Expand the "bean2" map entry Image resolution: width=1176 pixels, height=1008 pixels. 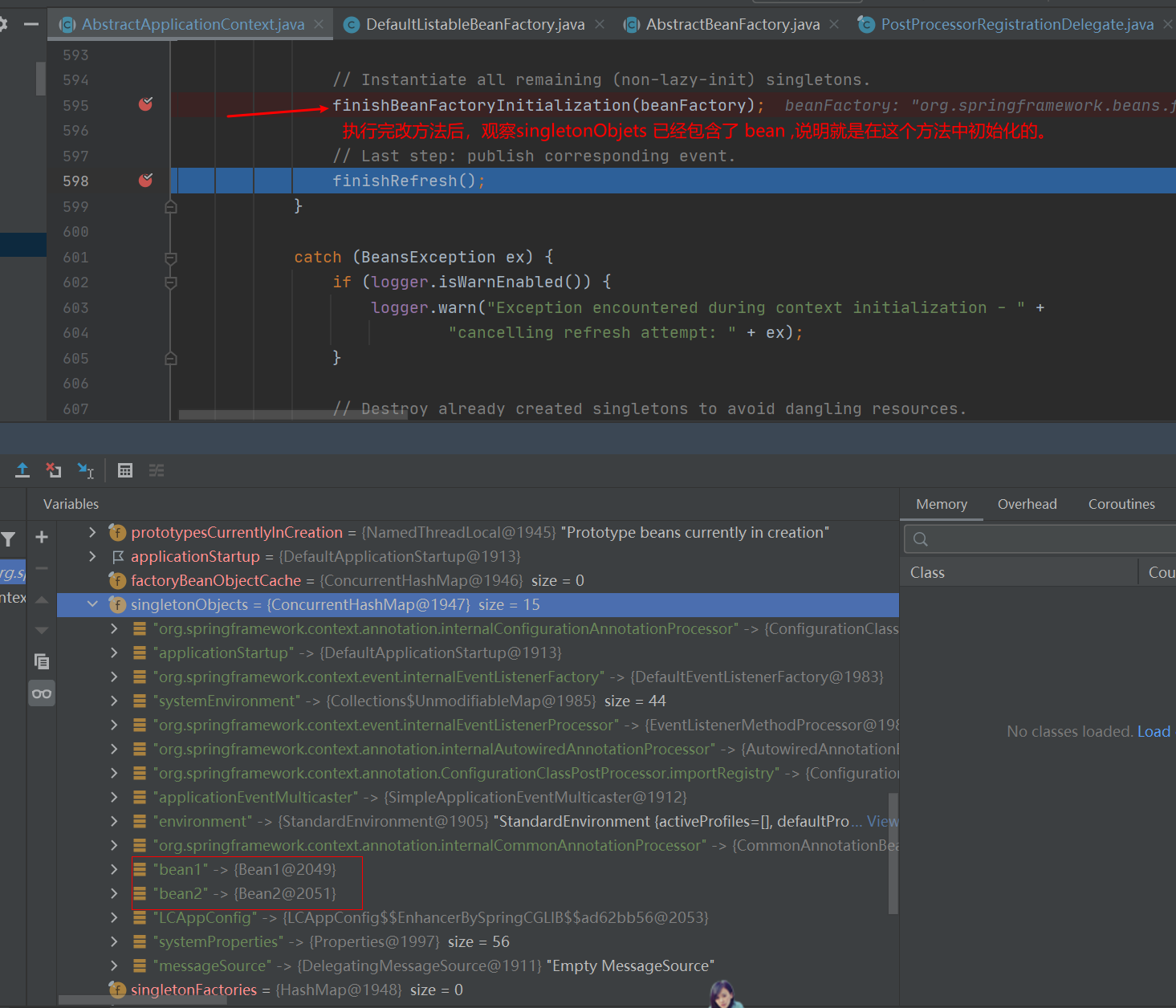coord(114,893)
